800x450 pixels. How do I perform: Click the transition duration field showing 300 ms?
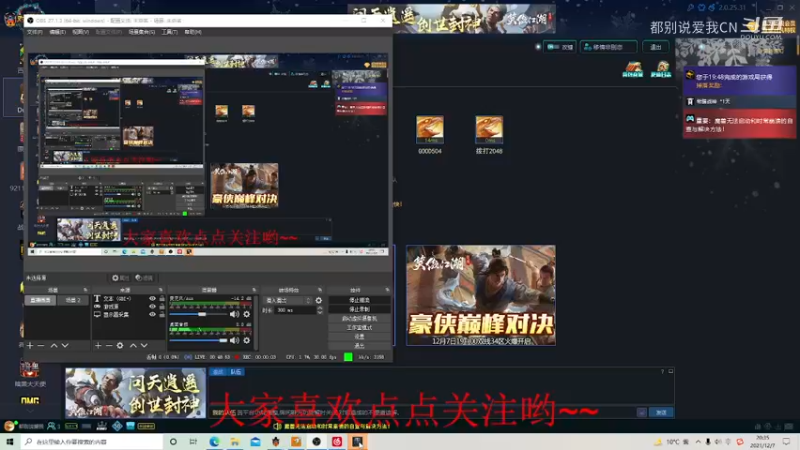pos(294,310)
